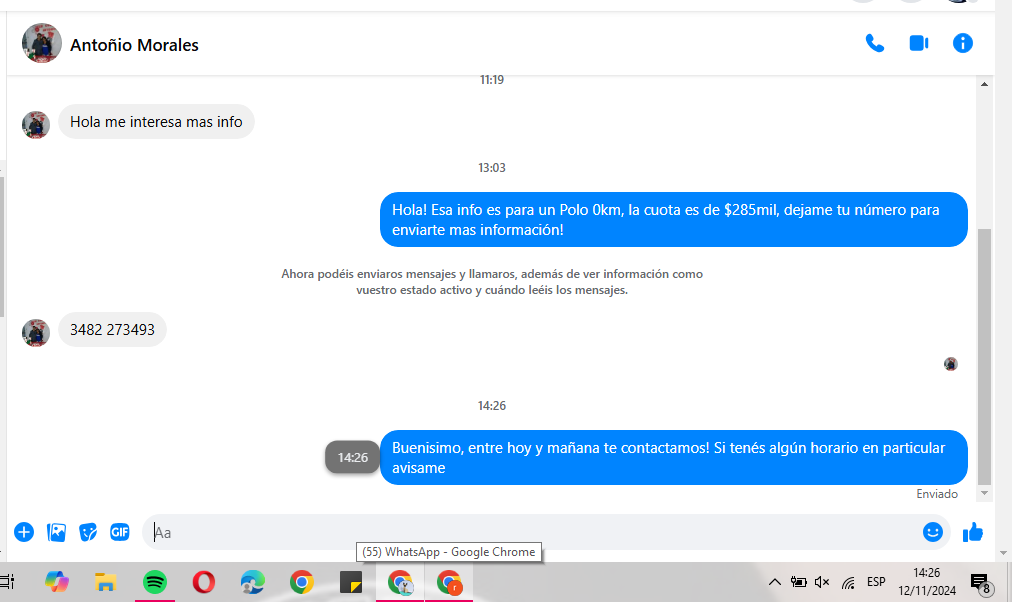1012x602 pixels.
Task: Click the 13:03 time separator
Action: 492,168
